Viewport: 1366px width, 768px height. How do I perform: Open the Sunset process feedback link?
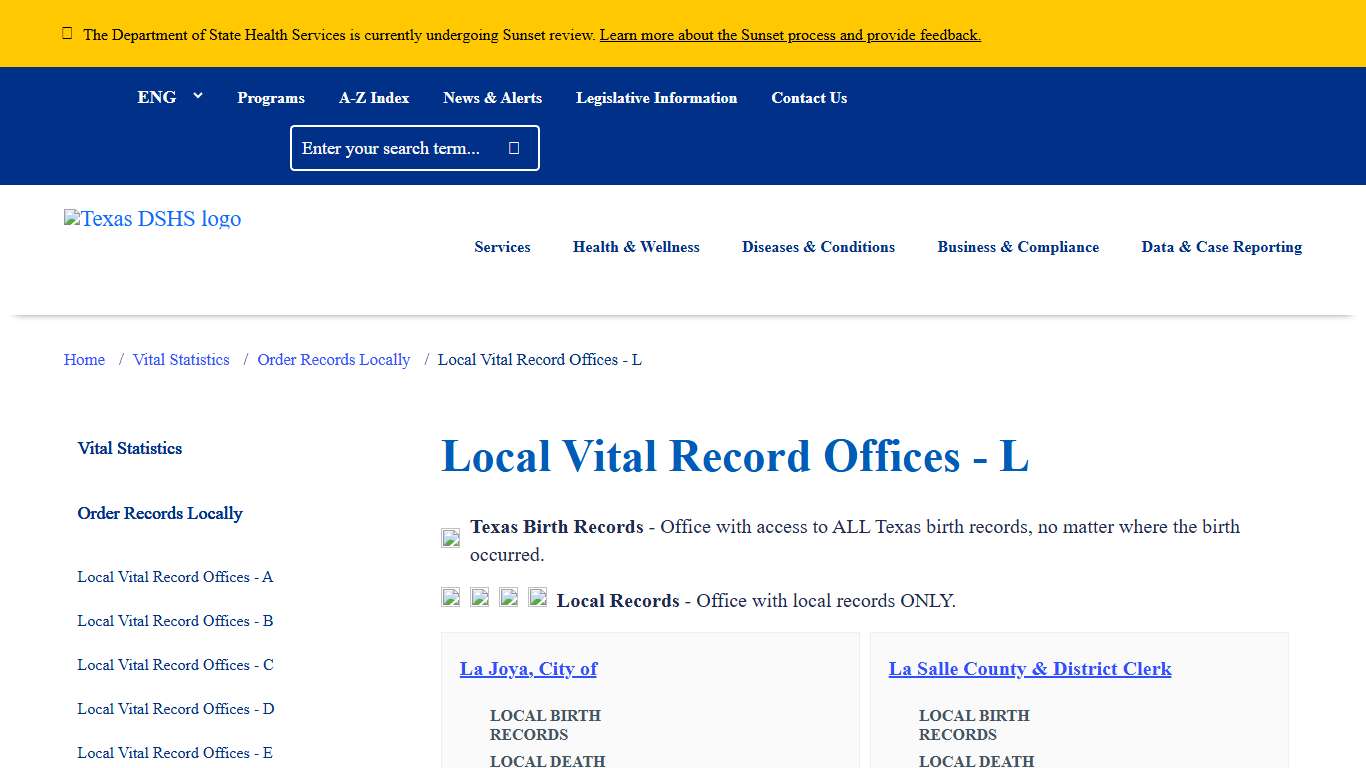789,34
